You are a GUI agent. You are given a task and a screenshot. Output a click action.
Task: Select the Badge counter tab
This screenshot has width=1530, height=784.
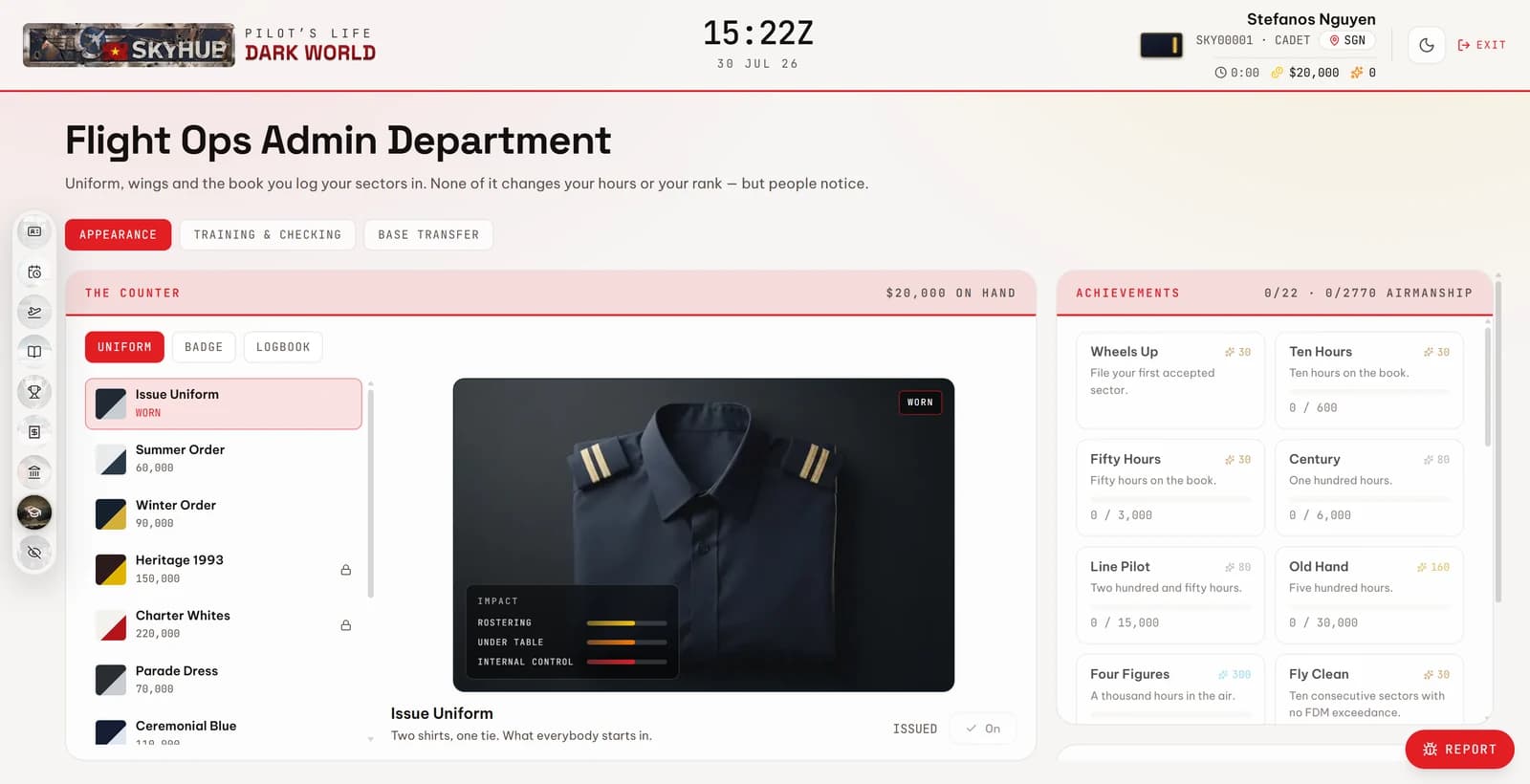coord(204,347)
